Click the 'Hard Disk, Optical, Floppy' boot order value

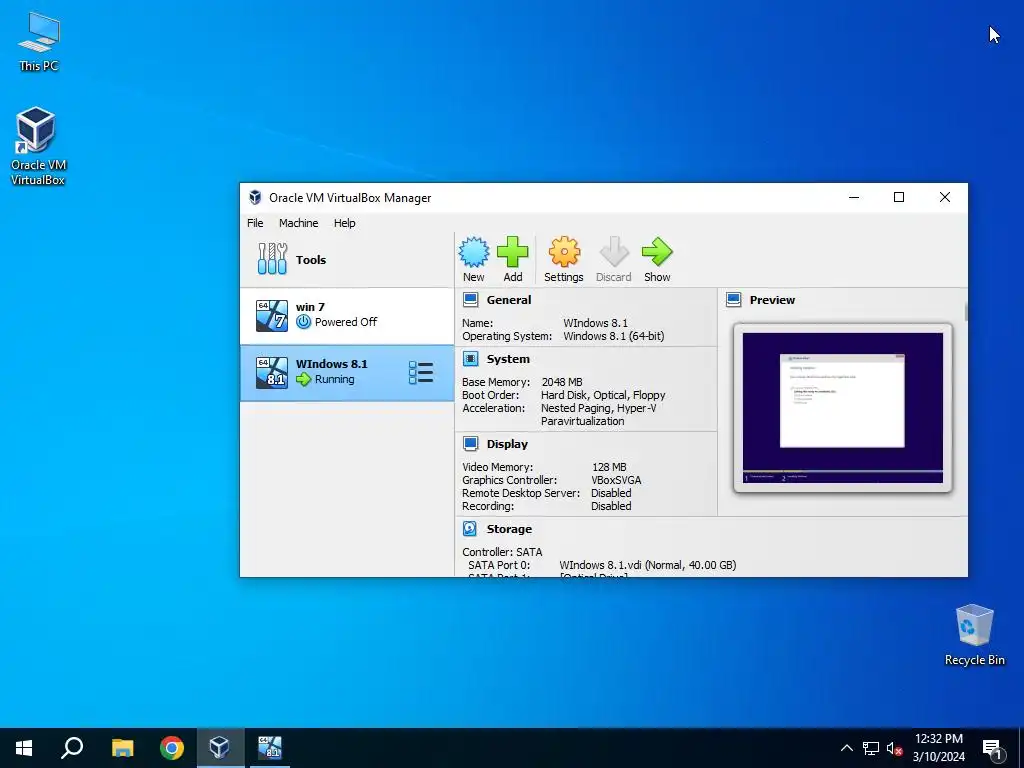[x=603, y=395]
